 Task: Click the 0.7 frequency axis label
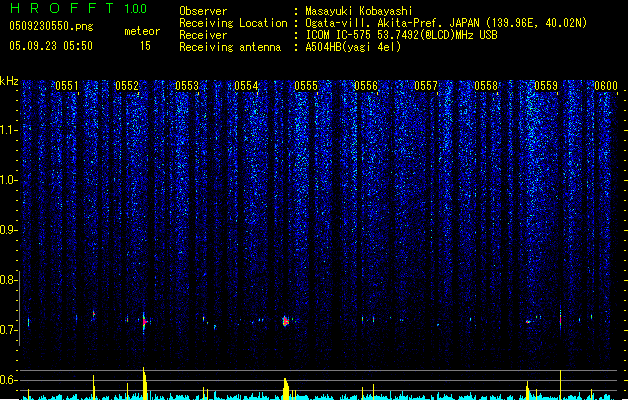[x=8, y=330]
